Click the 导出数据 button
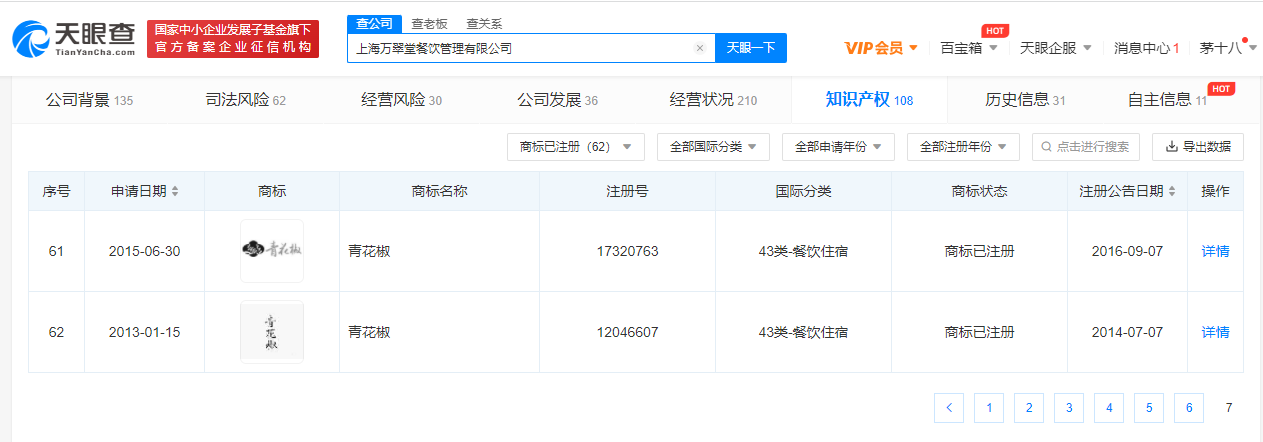 tap(1198, 147)
